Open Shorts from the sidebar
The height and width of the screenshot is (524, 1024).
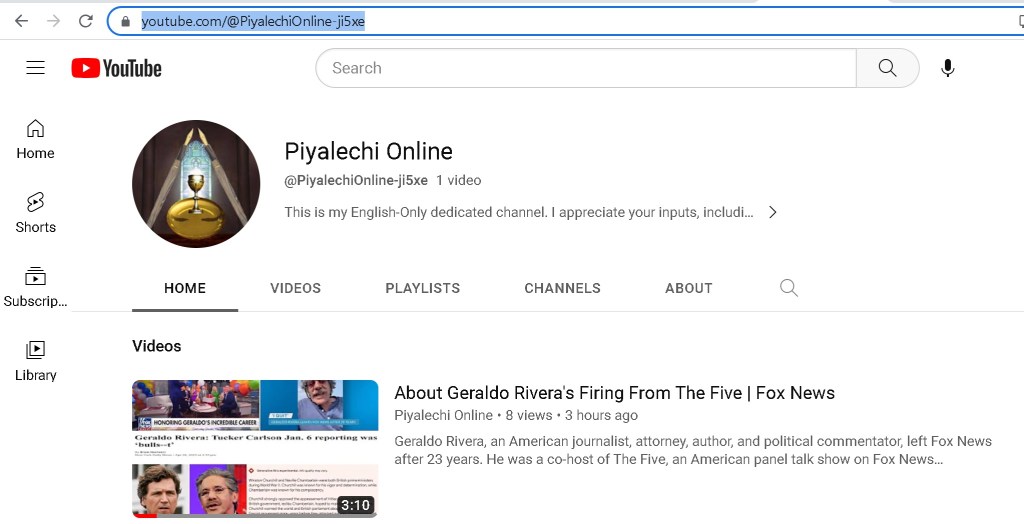35,213
